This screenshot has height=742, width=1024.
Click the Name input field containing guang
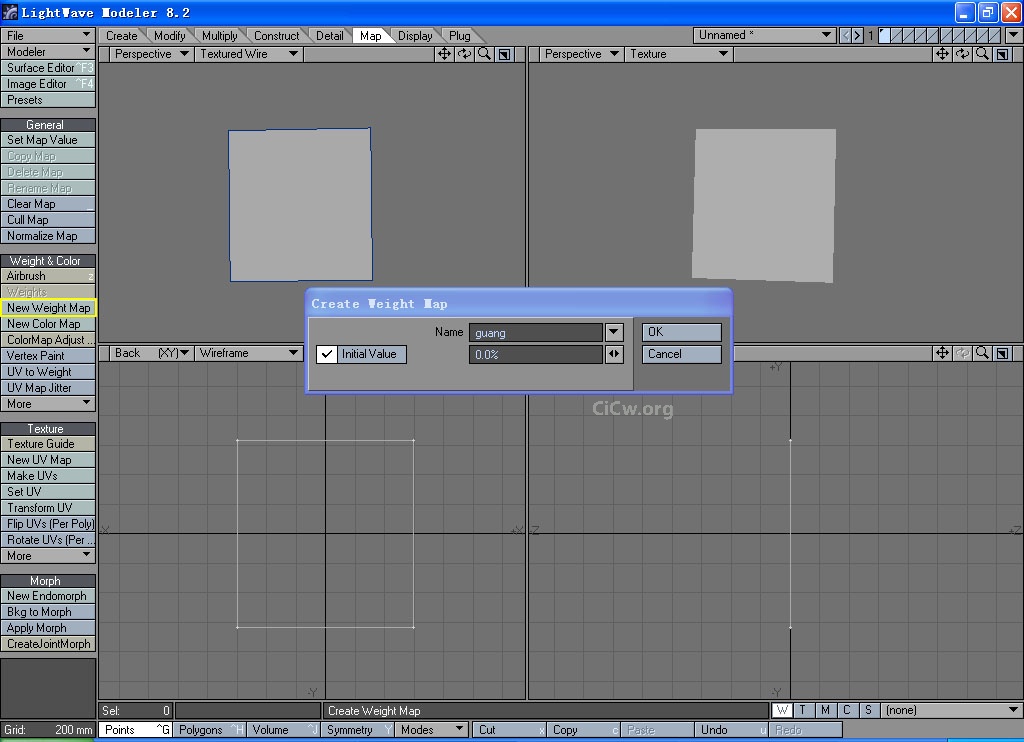[x=536, y=332]
